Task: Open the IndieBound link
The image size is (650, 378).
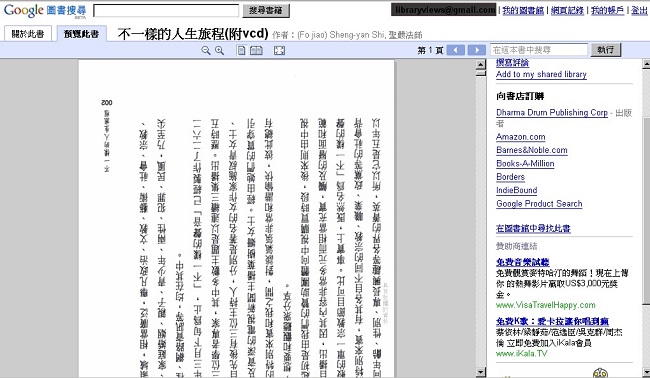Action: click(517, 190)
